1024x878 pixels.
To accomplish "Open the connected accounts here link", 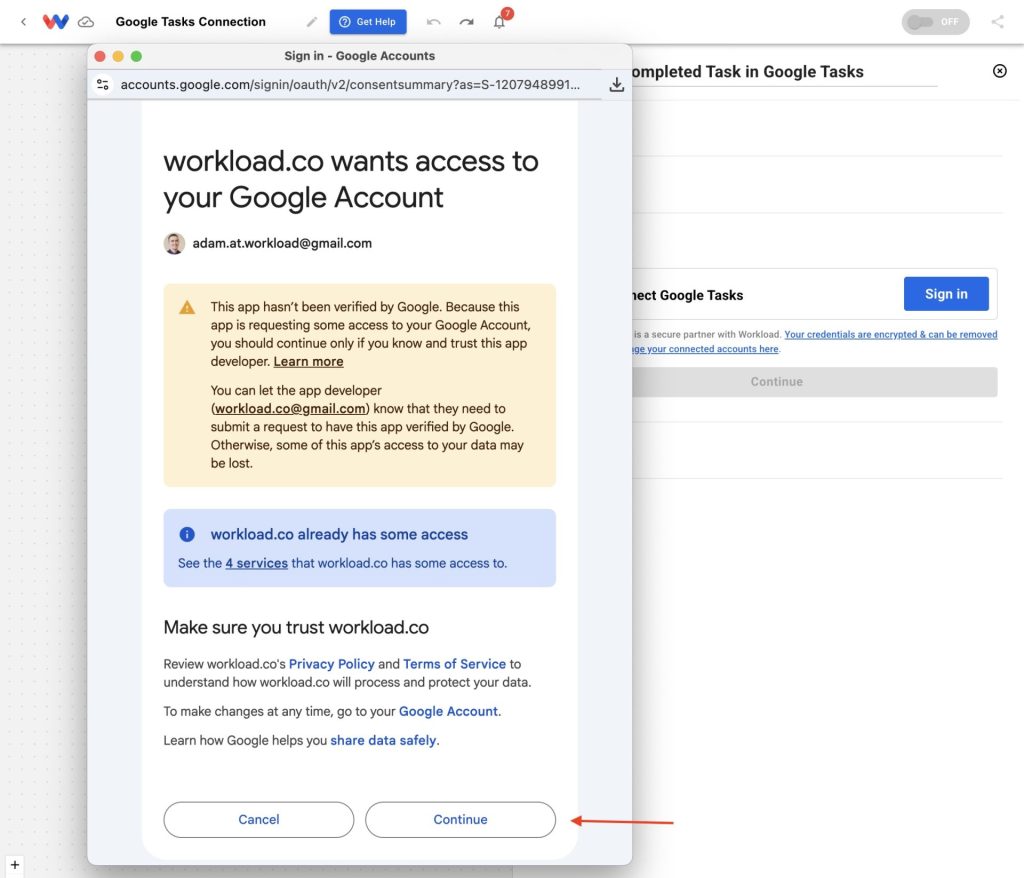I will (705, 349).
